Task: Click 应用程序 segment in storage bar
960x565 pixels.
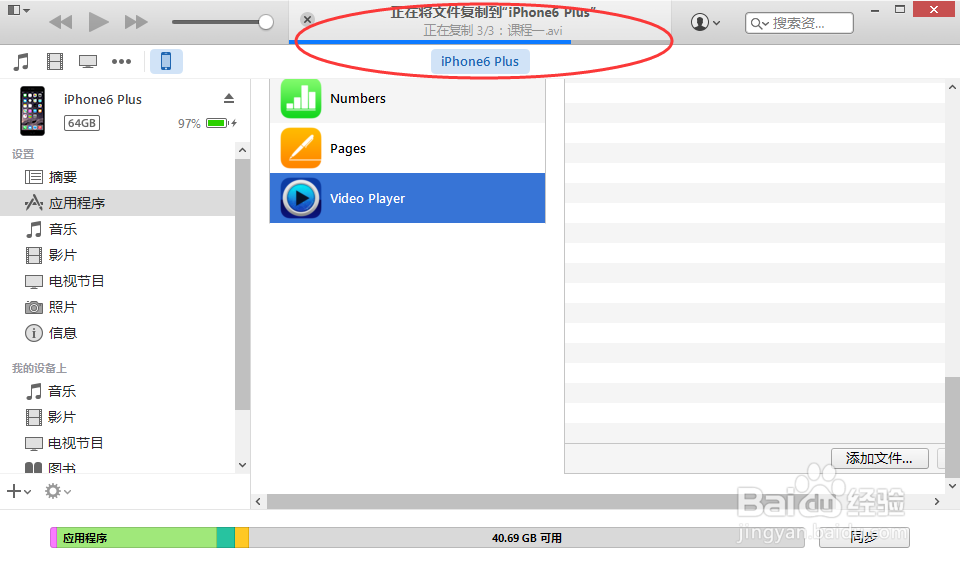Action: (137, 537)
